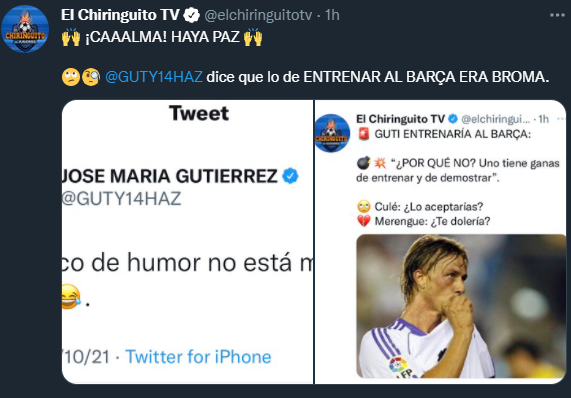The height and width of the screenshot is (398, 571).
Task: Click the Twitter for iPhone text
Action: coord(198,357)
